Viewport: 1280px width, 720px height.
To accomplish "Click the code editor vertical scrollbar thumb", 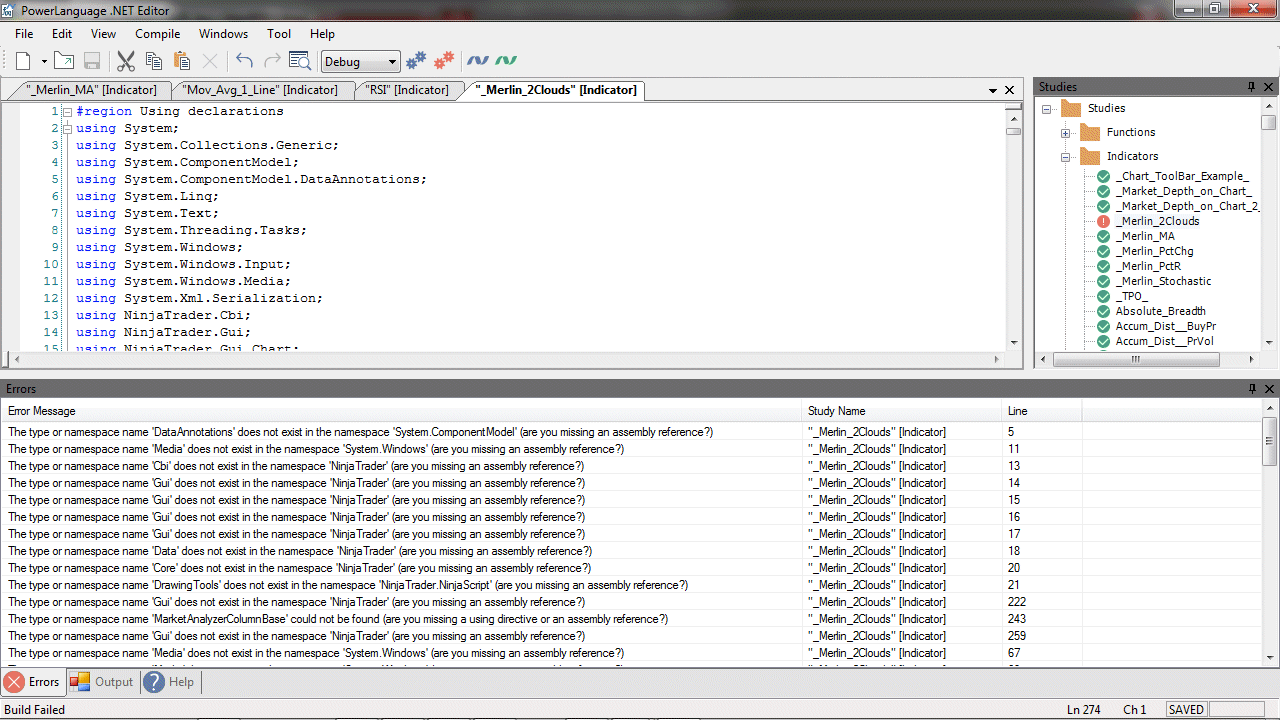I will [1013, 130].
